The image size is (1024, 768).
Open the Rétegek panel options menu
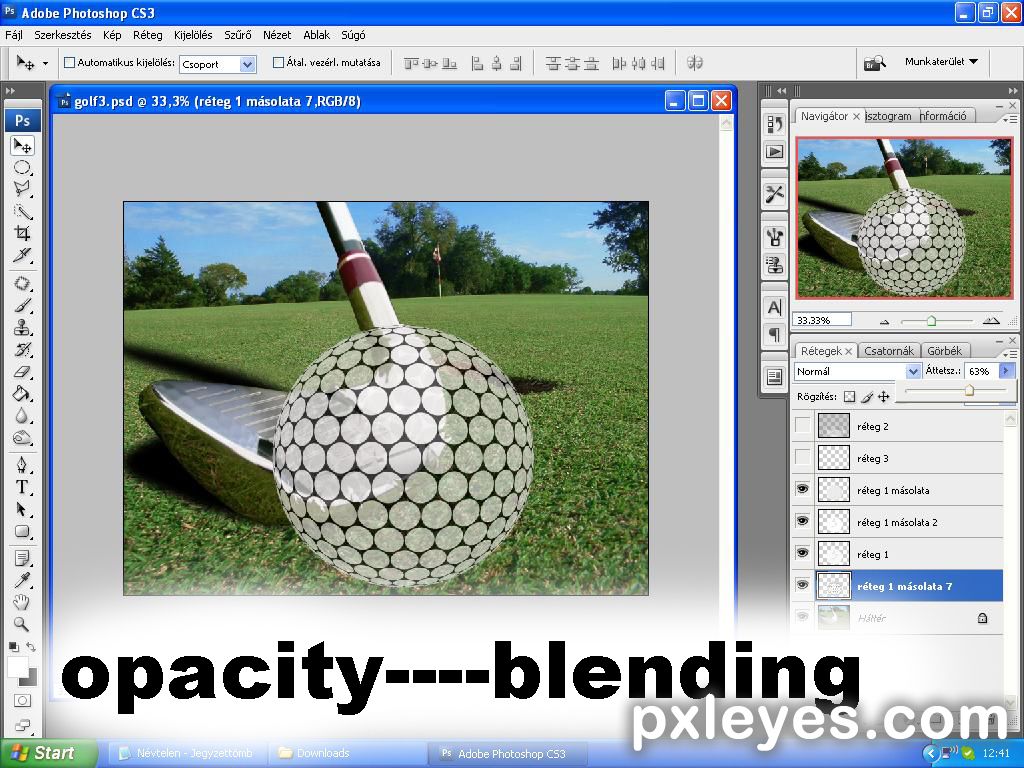click(1009, 354)
